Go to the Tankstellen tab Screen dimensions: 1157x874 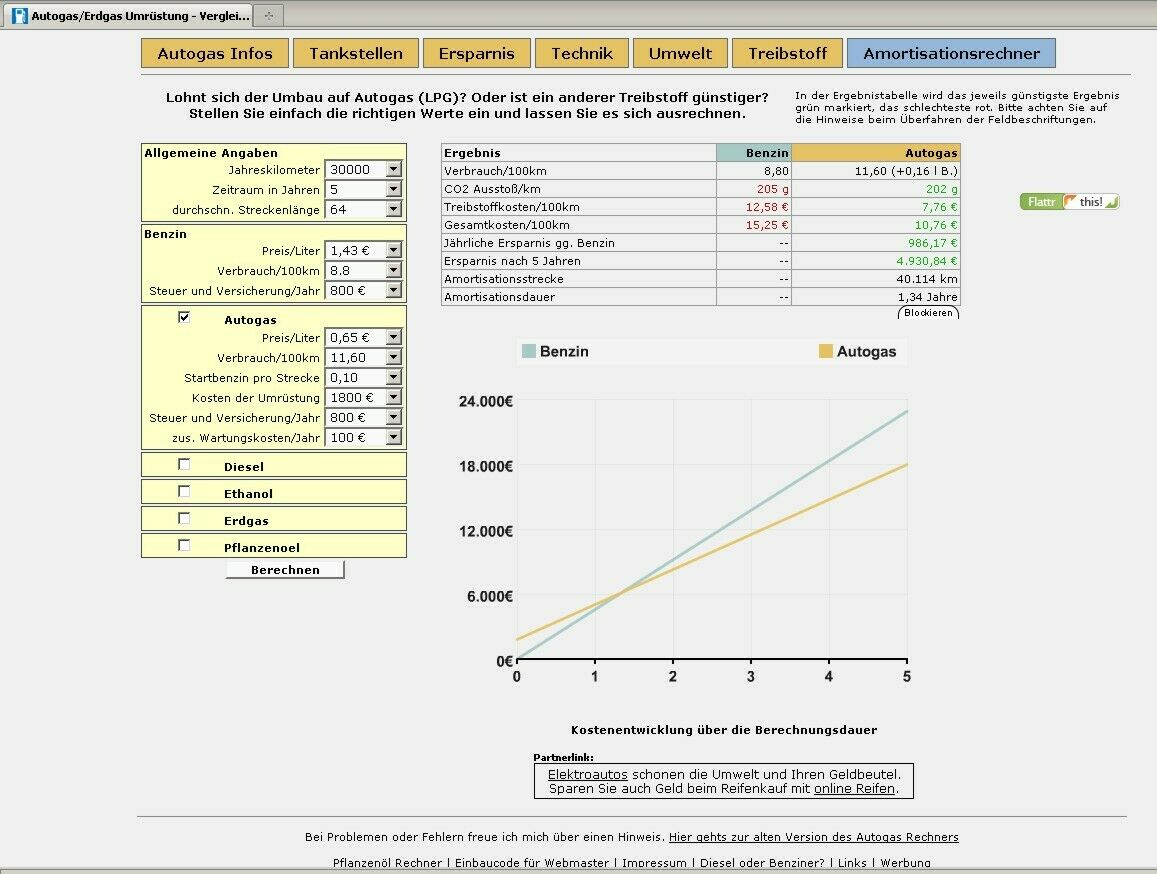pos(356,53)
